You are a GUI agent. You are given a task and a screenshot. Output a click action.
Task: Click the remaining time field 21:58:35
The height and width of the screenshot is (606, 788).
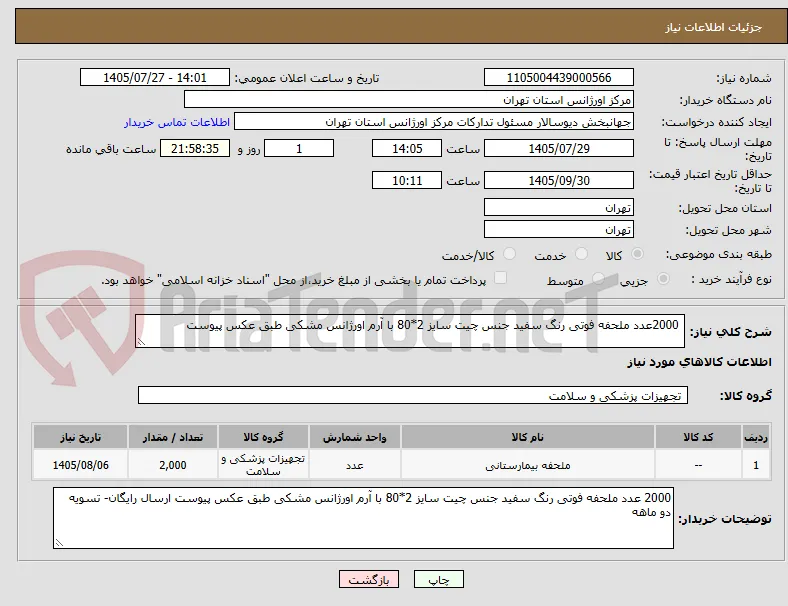tap(195, 148)
